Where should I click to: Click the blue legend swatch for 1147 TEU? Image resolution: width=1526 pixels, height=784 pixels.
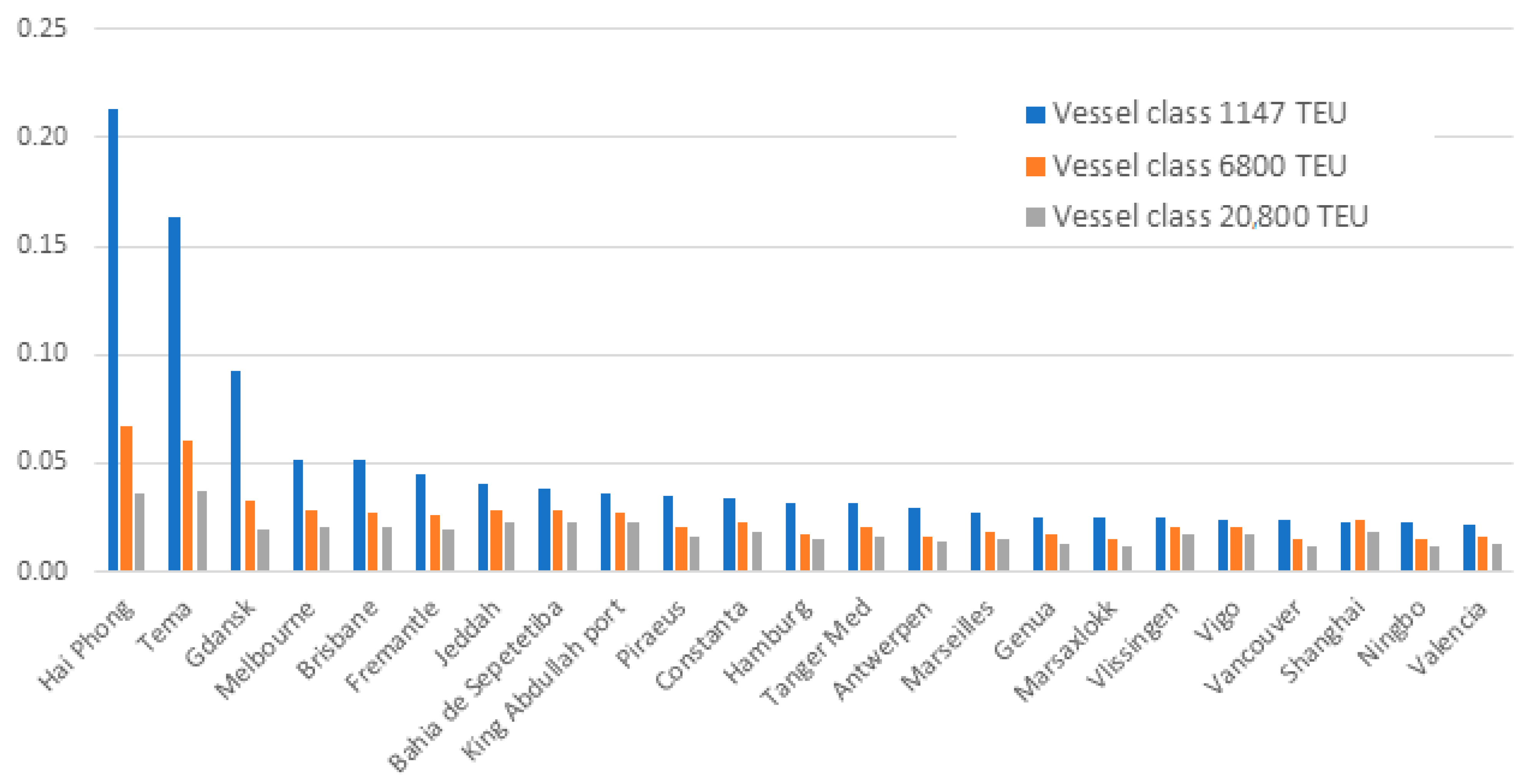pyautogui.click(x=1035, y=114)
